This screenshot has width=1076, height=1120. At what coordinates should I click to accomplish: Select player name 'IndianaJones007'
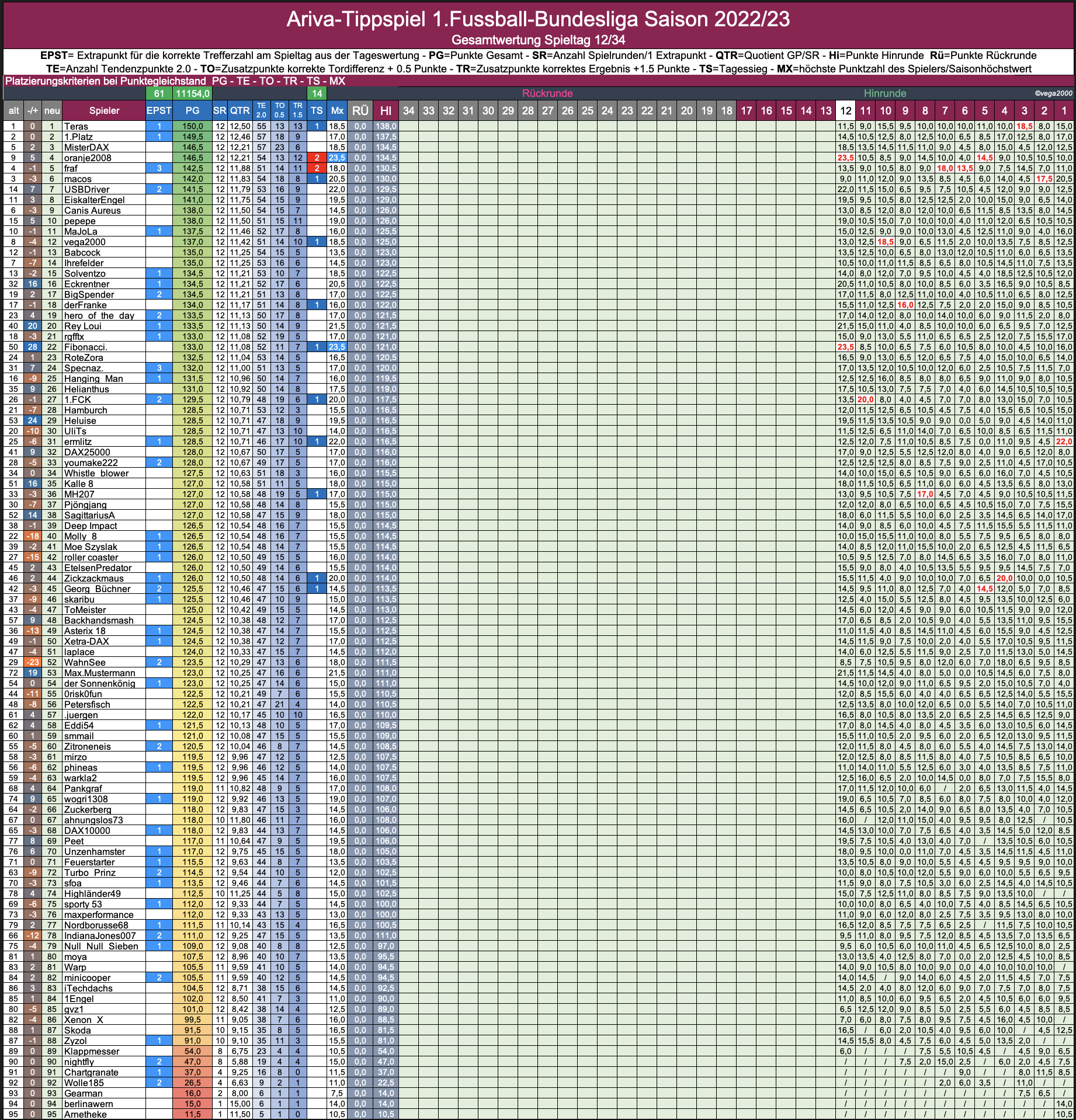point(100,935)
